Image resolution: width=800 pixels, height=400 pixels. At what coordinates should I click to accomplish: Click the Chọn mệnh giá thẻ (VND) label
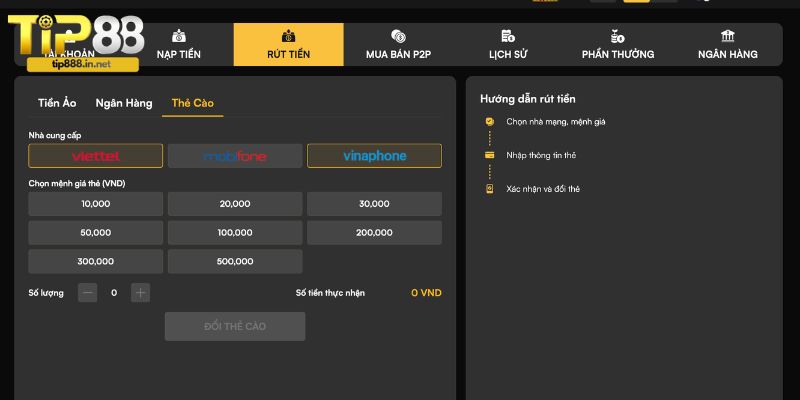77,184
